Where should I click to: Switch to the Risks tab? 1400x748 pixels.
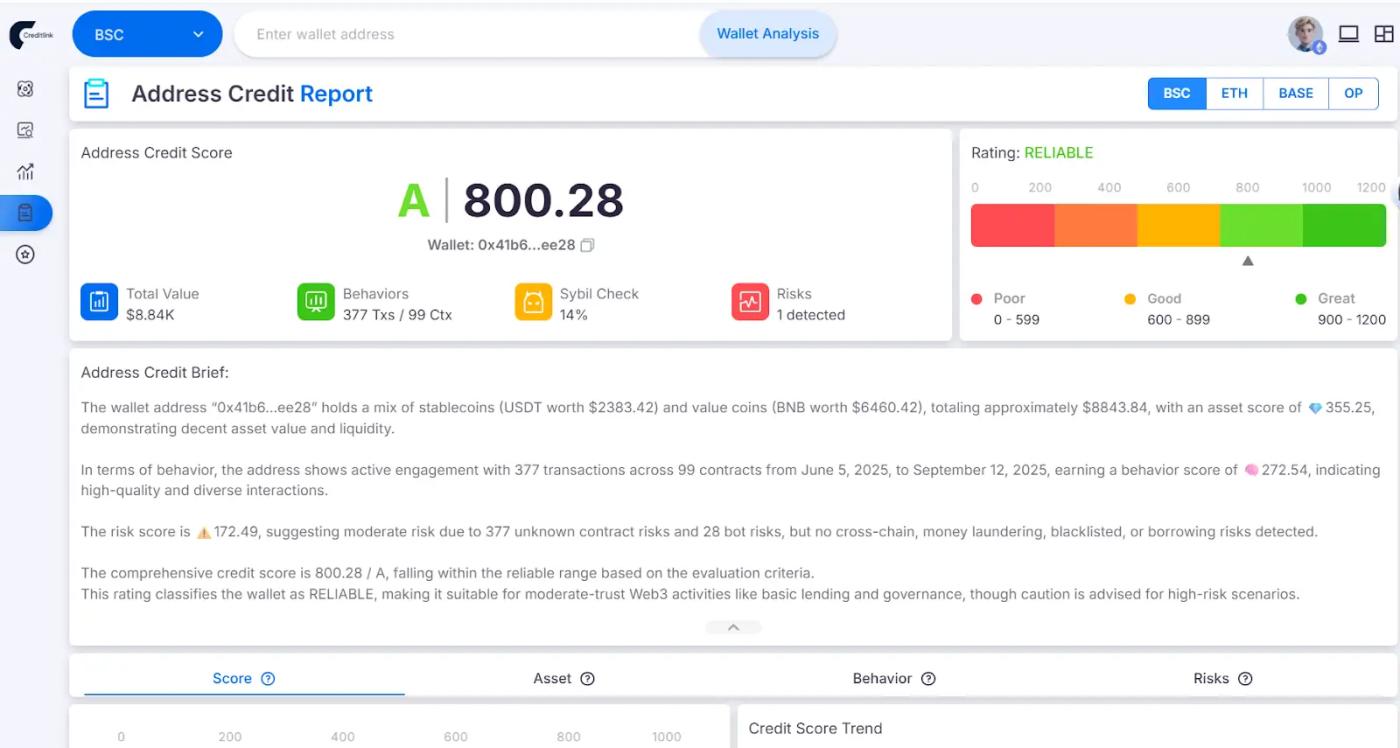pos(1210,678)
